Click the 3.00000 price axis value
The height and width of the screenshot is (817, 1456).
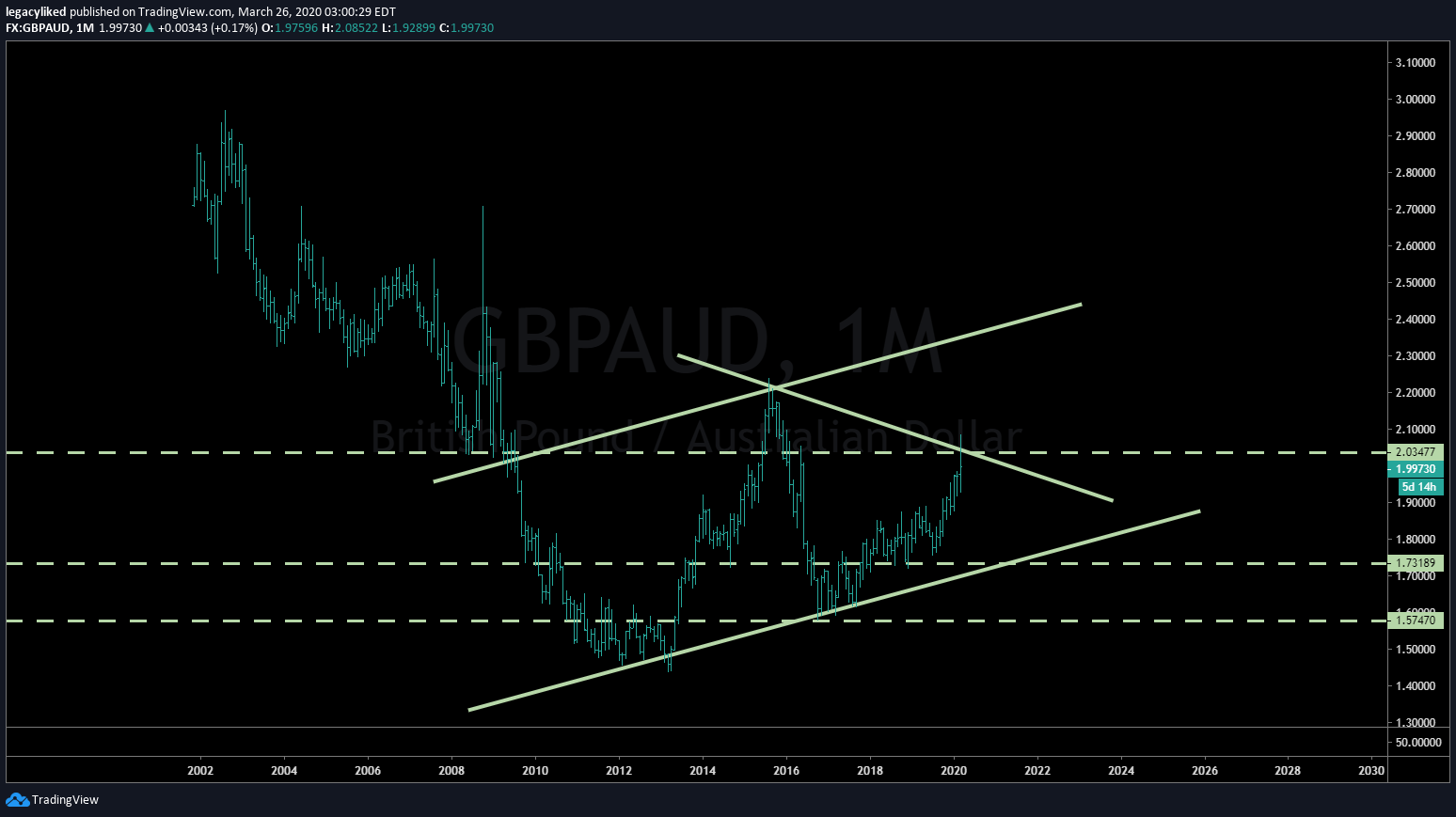point(1416,100)
